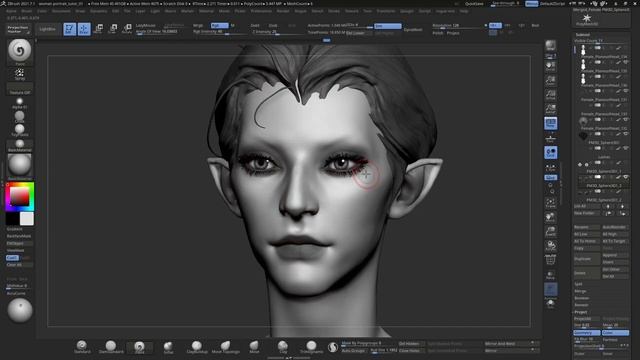Screen dimensions: 640x360
Task: Click the Move view icon on right shelf
Action: point(550,217)
